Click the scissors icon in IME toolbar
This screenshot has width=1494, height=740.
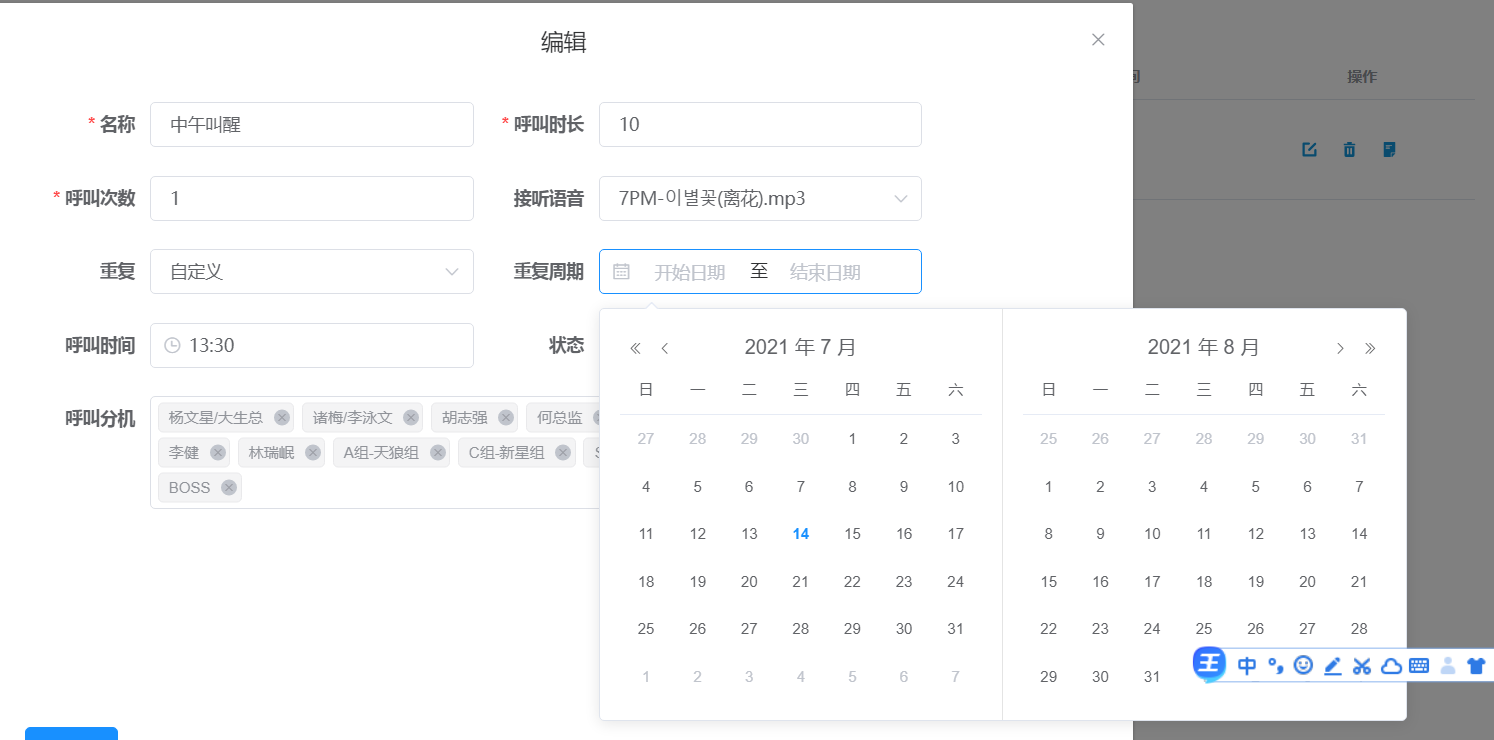tap(1361, 665)
